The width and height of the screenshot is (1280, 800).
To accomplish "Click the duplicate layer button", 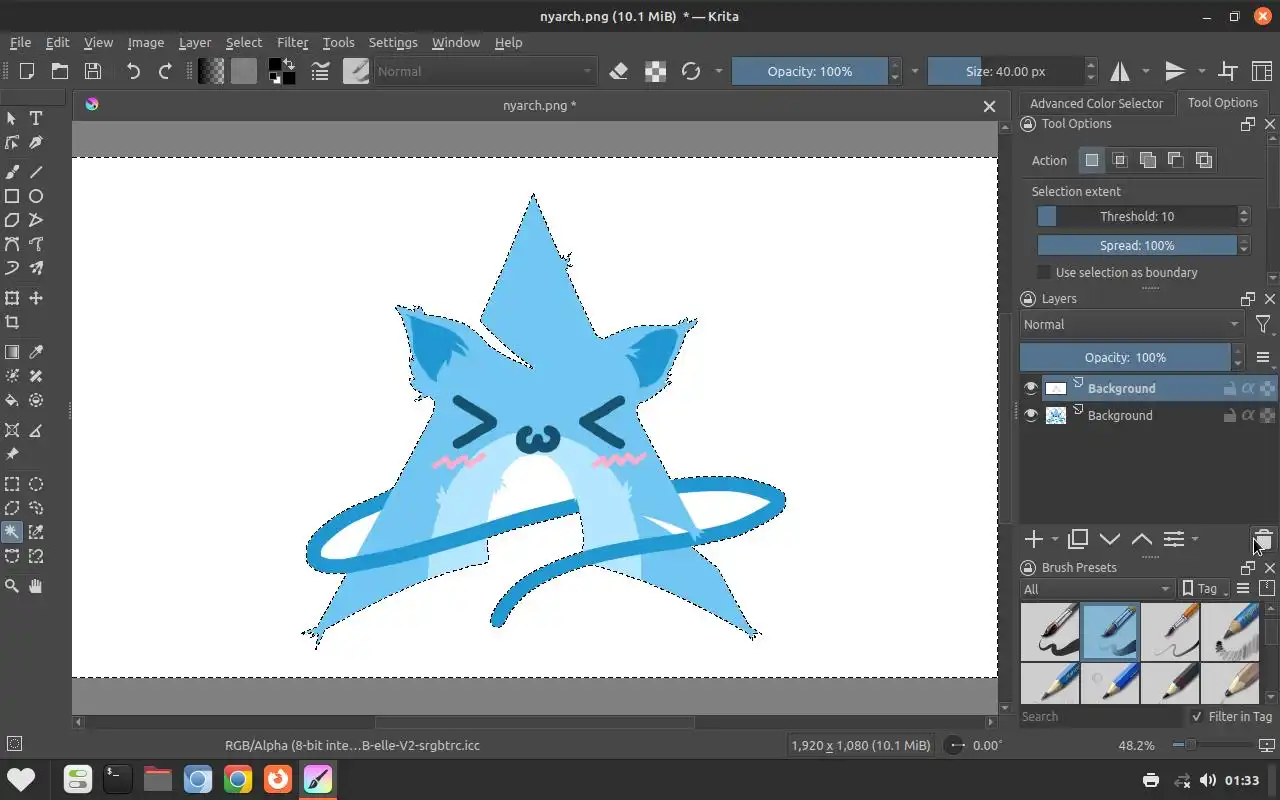I will coord(1078,539).
